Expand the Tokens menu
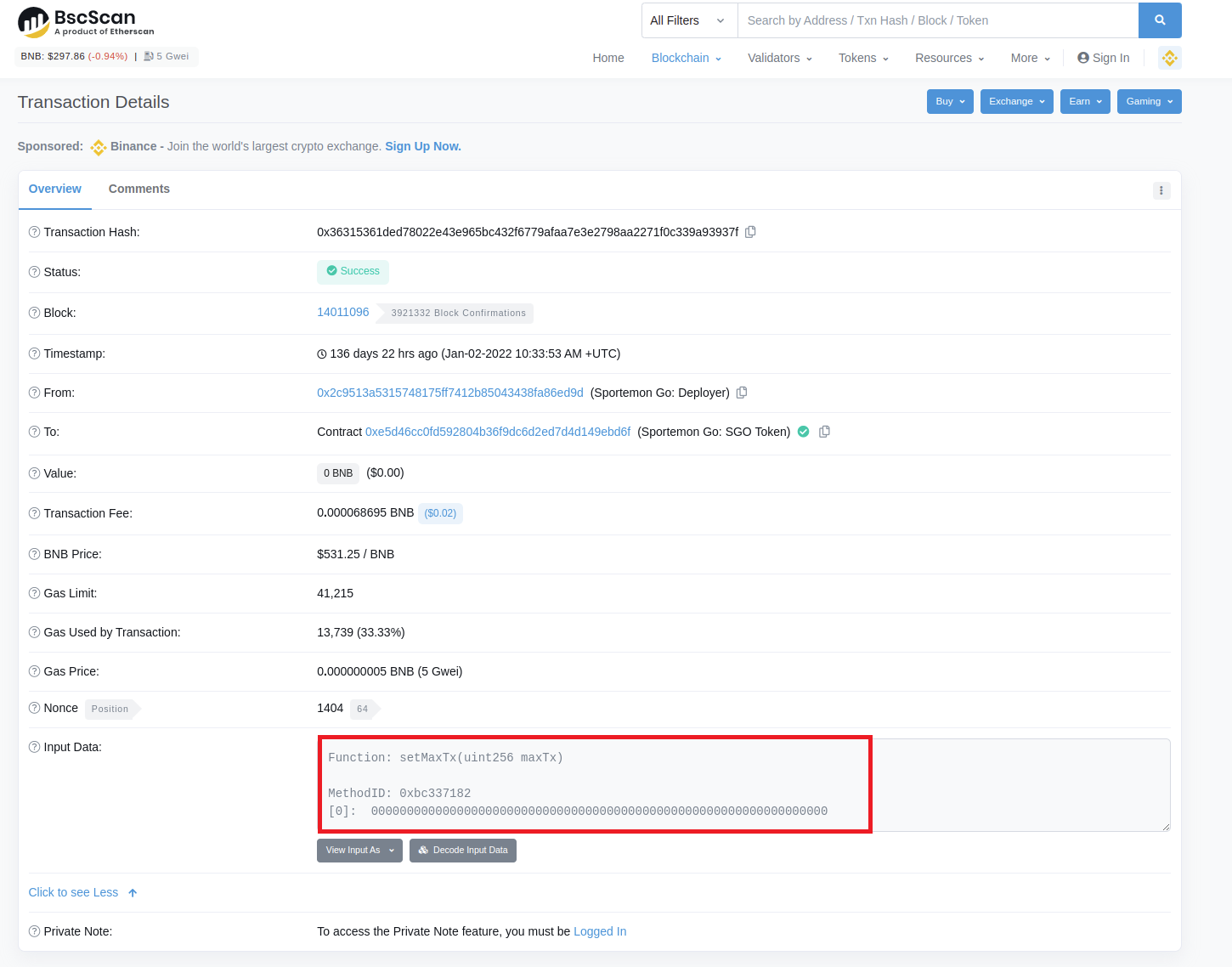The image size is (1232, 967). pyautogui.click(x=863, y=58)
